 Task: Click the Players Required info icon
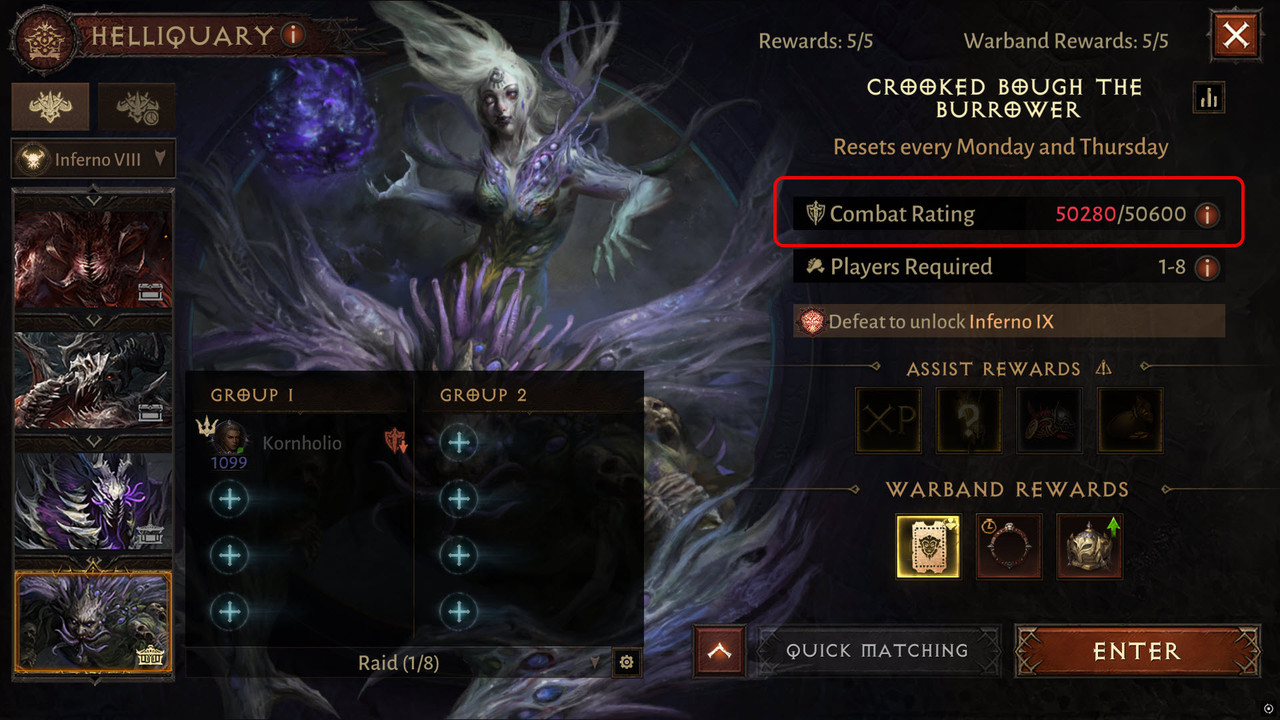[x=1207, y=267]
